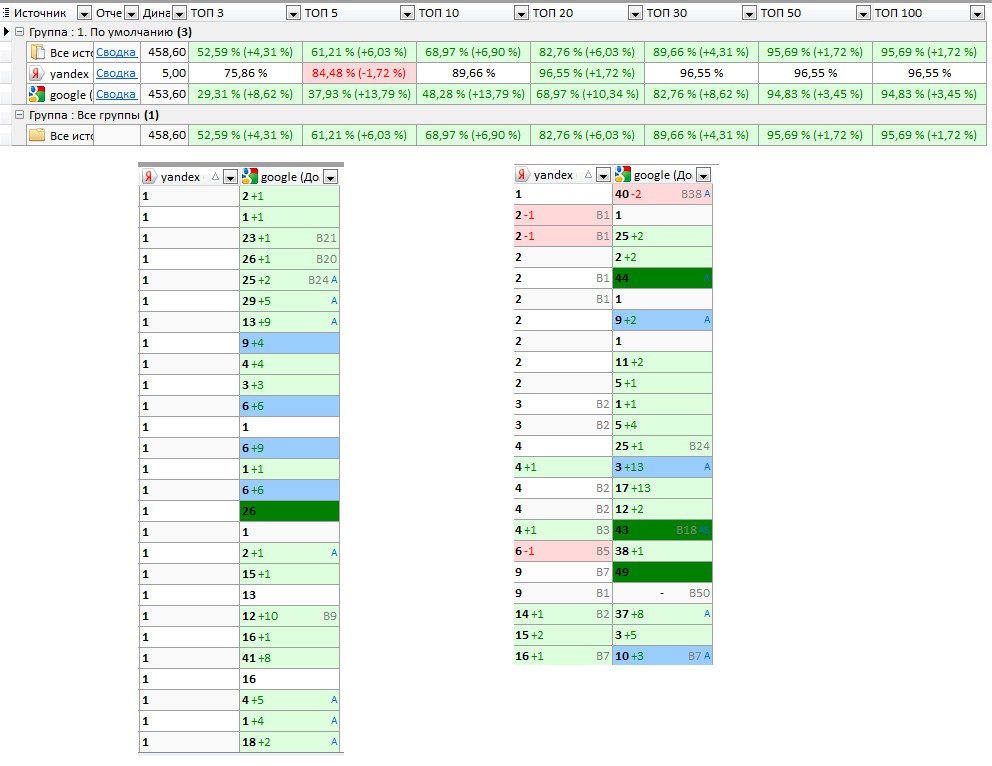Click the folder icon in Все группы row
Viewport: 992px width, 766px height.
37,135
